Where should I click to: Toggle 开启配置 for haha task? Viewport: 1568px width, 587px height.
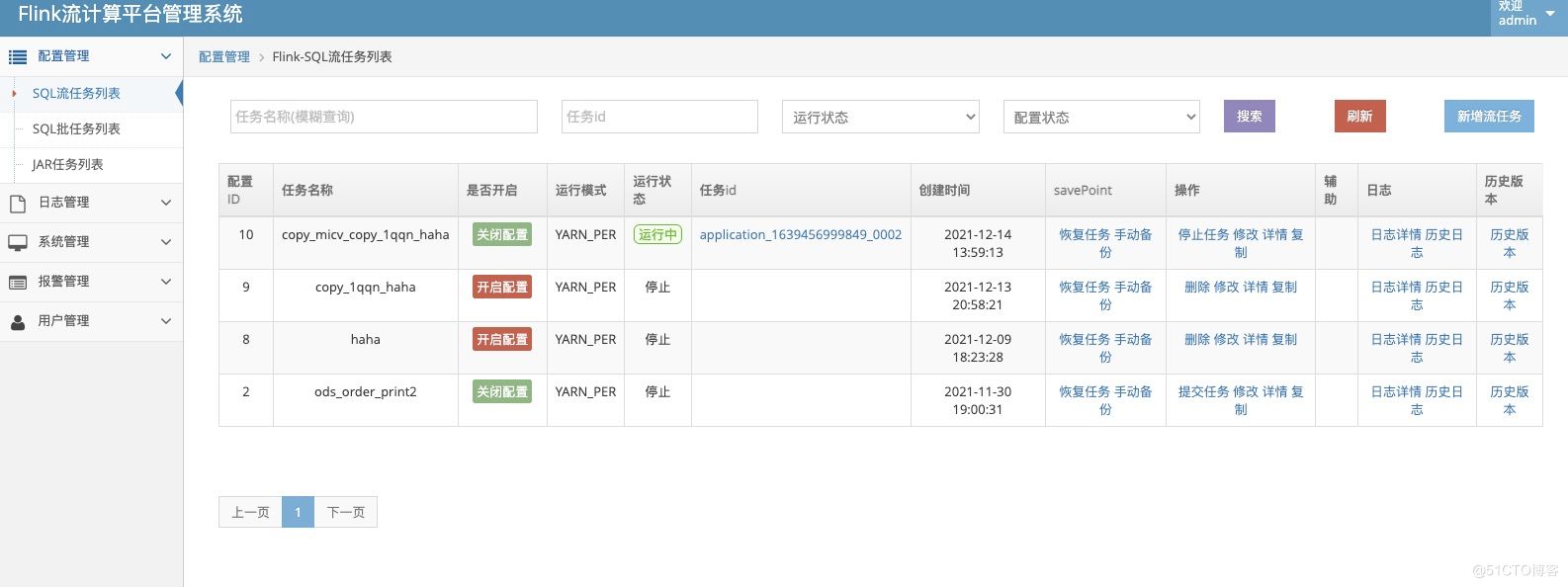point(502,339)
